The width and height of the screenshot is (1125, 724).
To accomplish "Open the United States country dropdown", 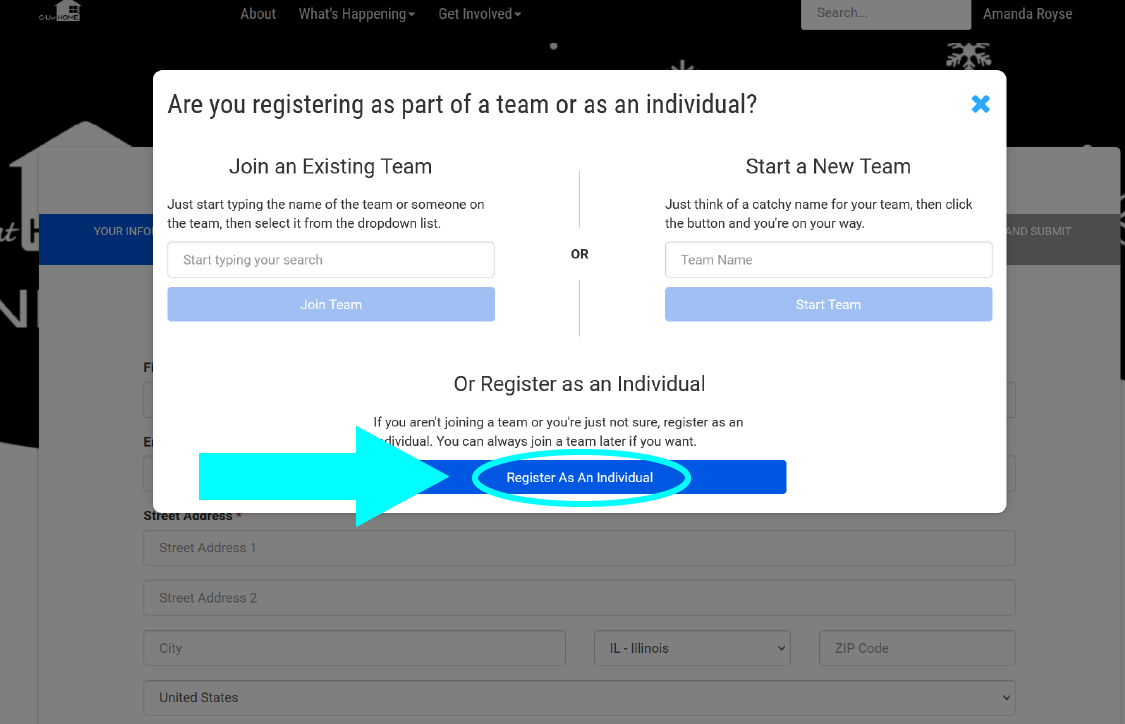I will coord(580,697).
